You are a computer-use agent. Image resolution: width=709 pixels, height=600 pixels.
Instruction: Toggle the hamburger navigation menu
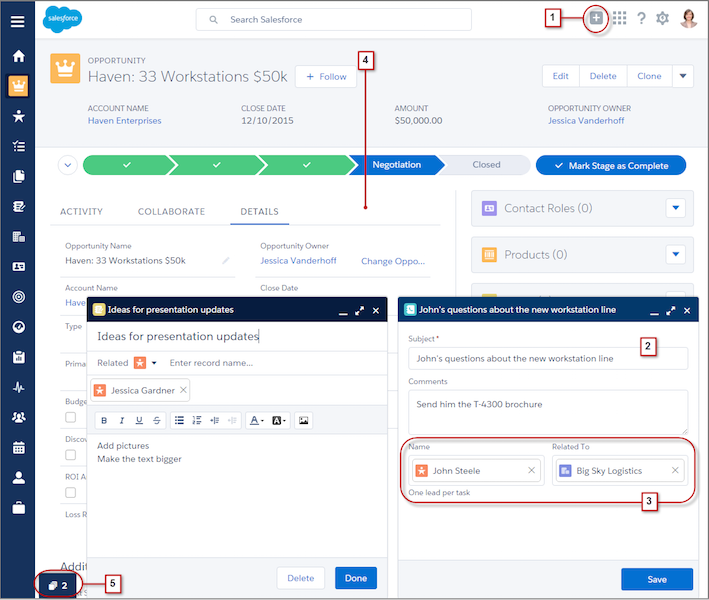pyautogui.click(x=18, y=21)
